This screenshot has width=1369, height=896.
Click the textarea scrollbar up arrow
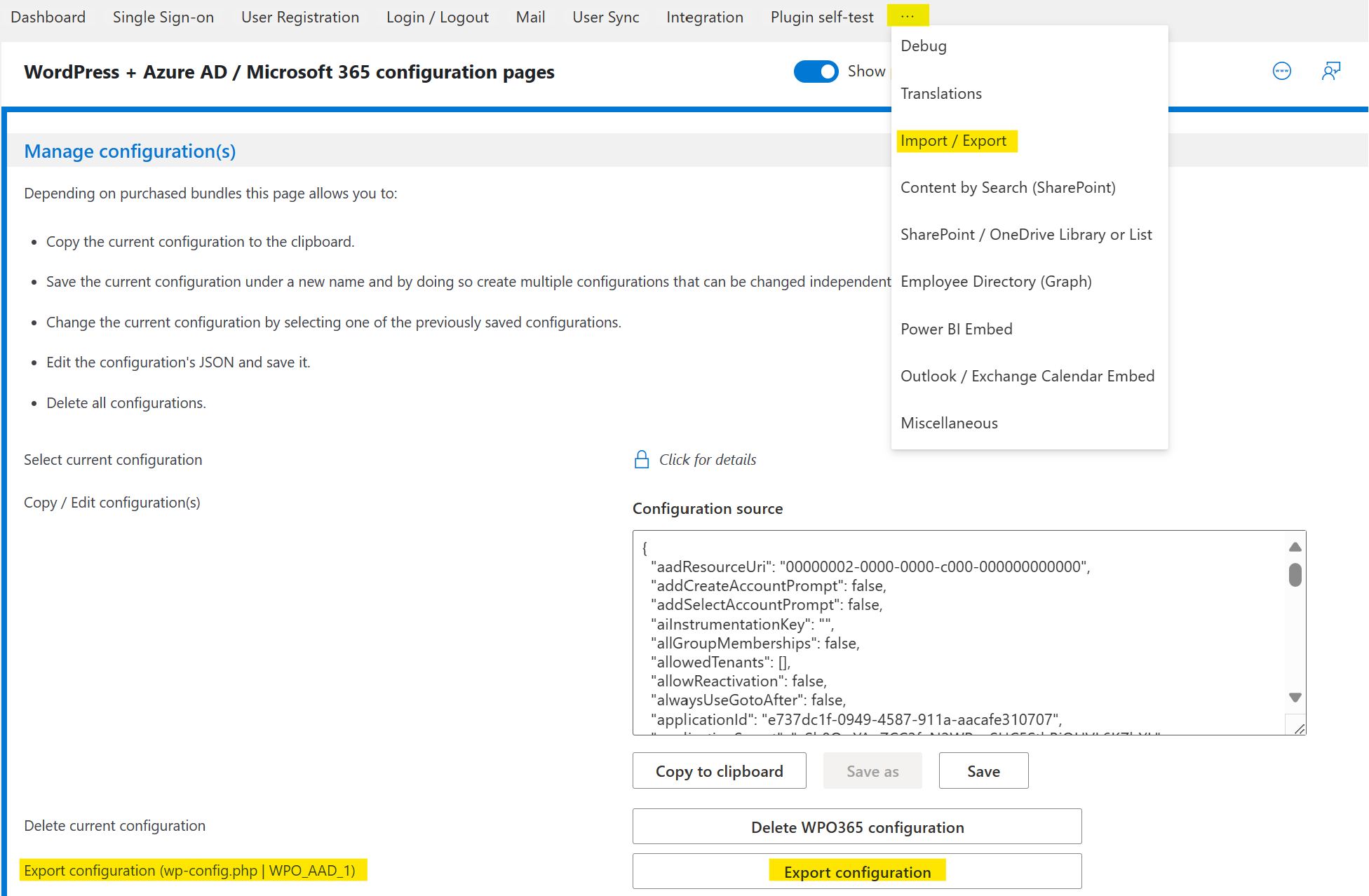point(1295,547)
